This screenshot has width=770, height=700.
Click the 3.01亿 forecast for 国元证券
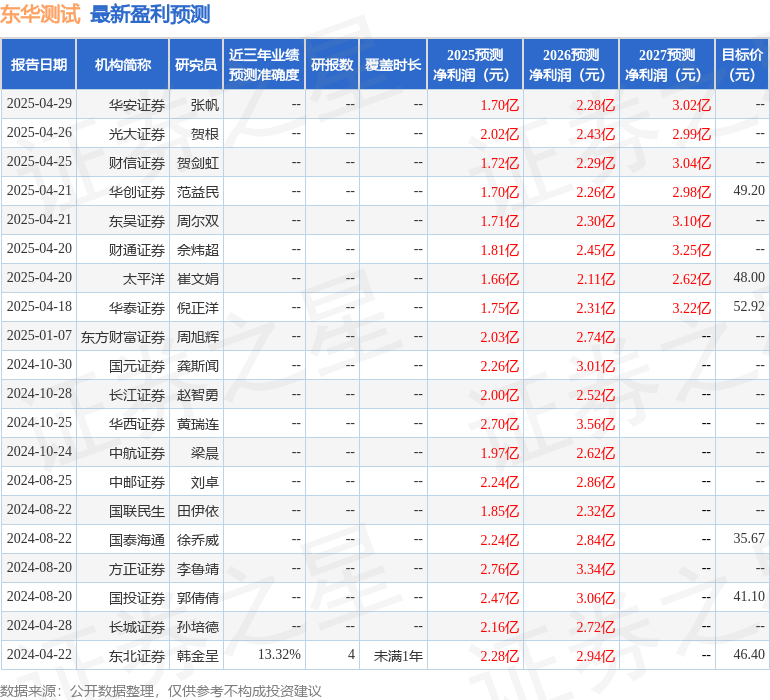595,366
